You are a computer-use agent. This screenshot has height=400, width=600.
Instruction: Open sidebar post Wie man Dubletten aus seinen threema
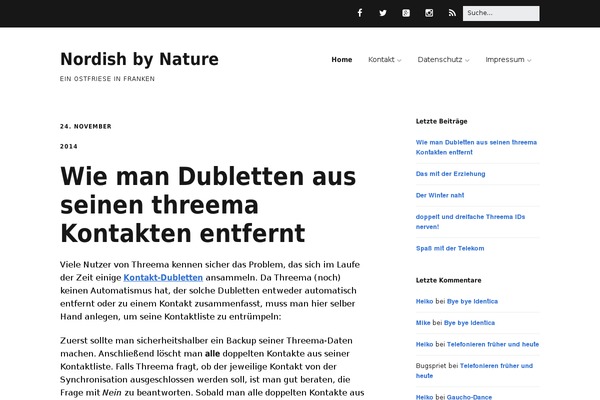(476, 147)
